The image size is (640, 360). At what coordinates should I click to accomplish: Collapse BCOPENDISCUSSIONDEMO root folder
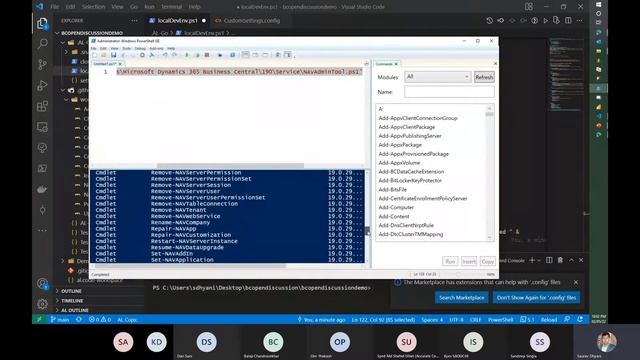[91, 33]
